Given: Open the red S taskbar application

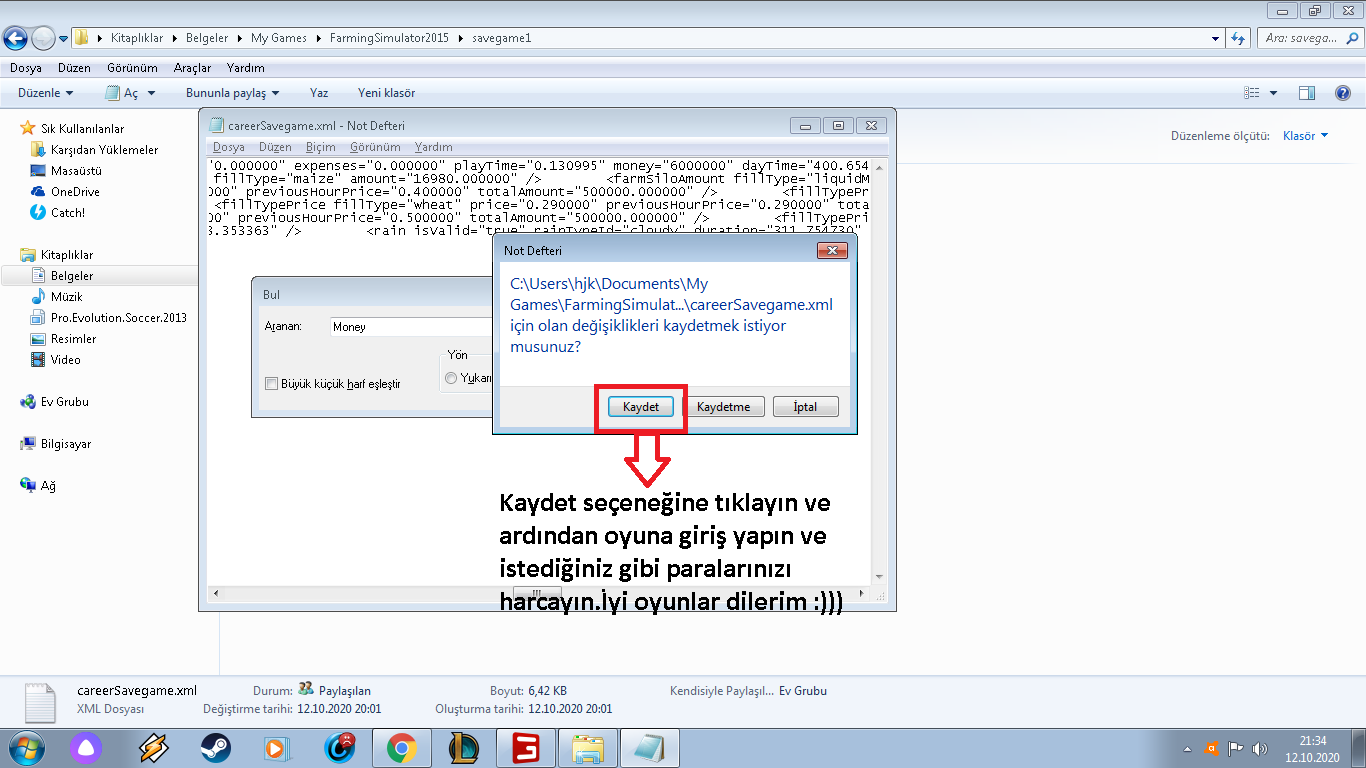Looking at the screenshot, I should 525,748.
